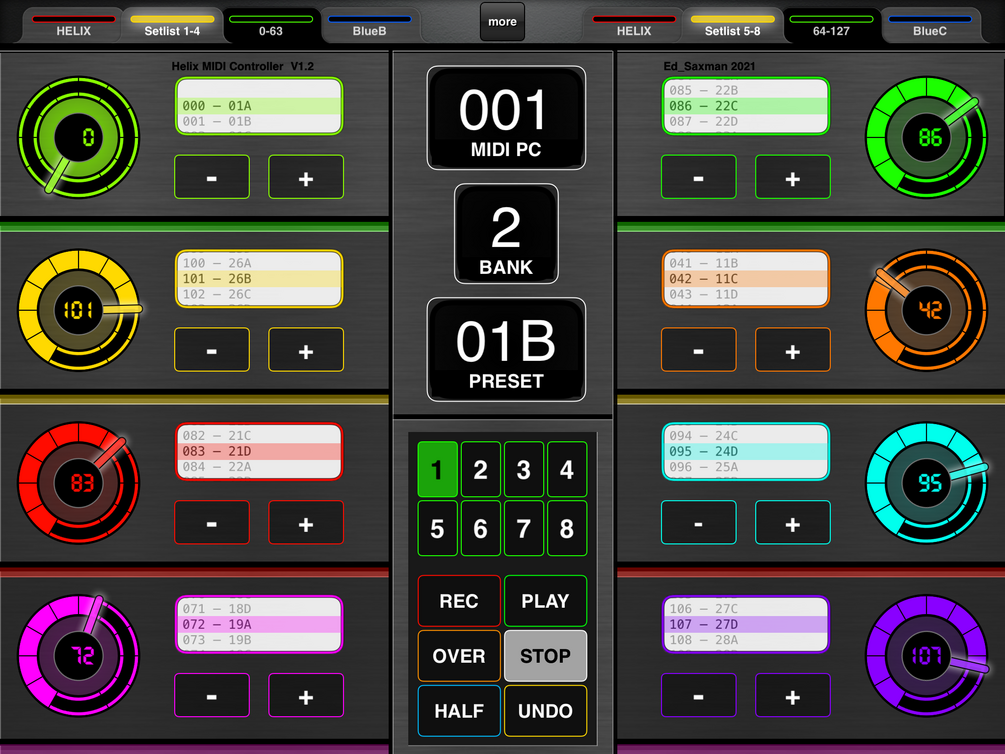The width and height of the screenshot is (1005, 754).
Task: Select bank number 4 pad
Action: click(x=567, y=469)
